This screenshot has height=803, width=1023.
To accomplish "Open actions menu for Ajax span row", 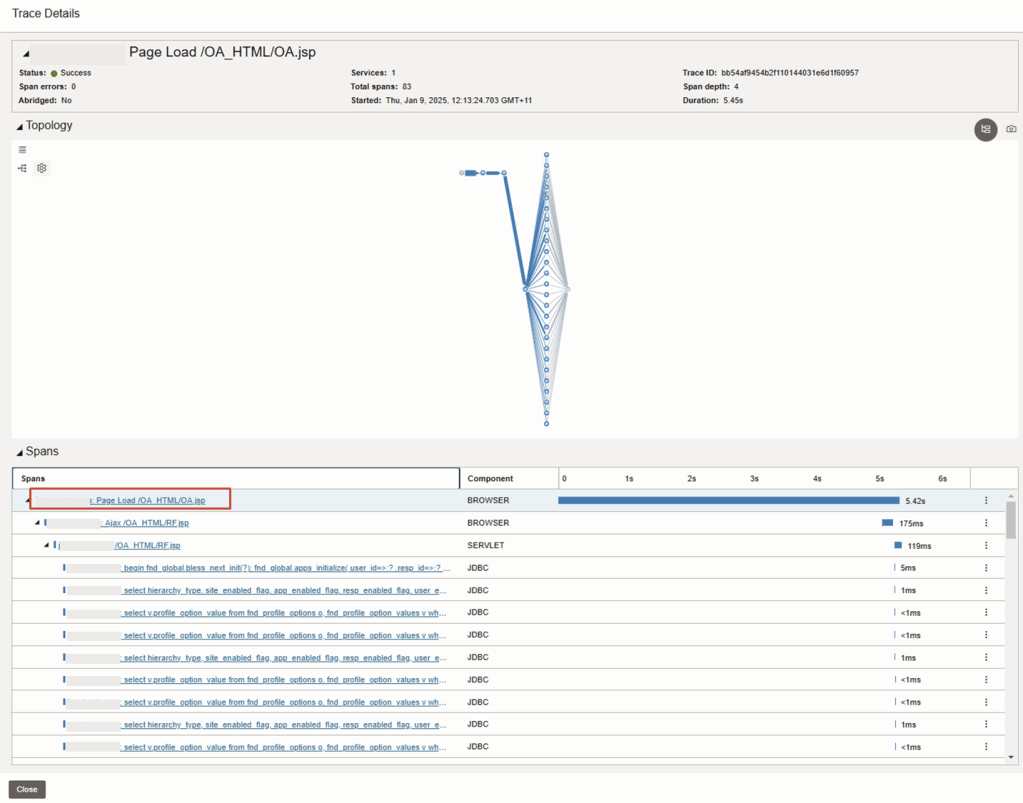I will tap(986, 523).
